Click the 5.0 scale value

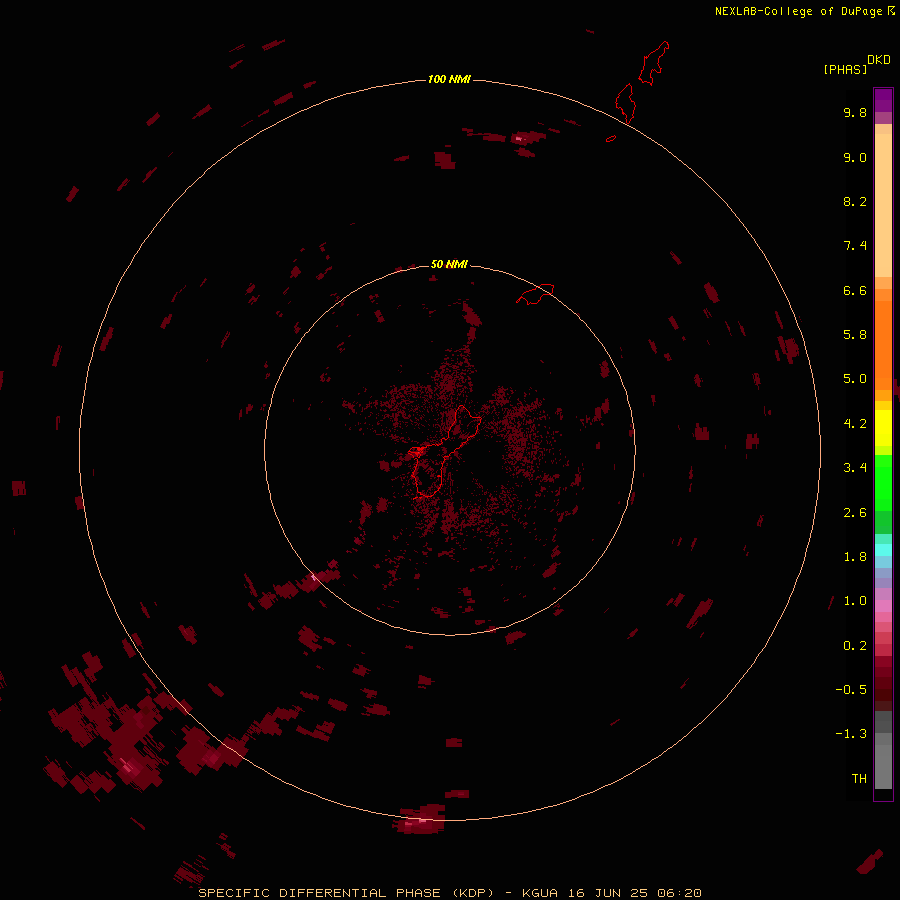coord(855,379)
